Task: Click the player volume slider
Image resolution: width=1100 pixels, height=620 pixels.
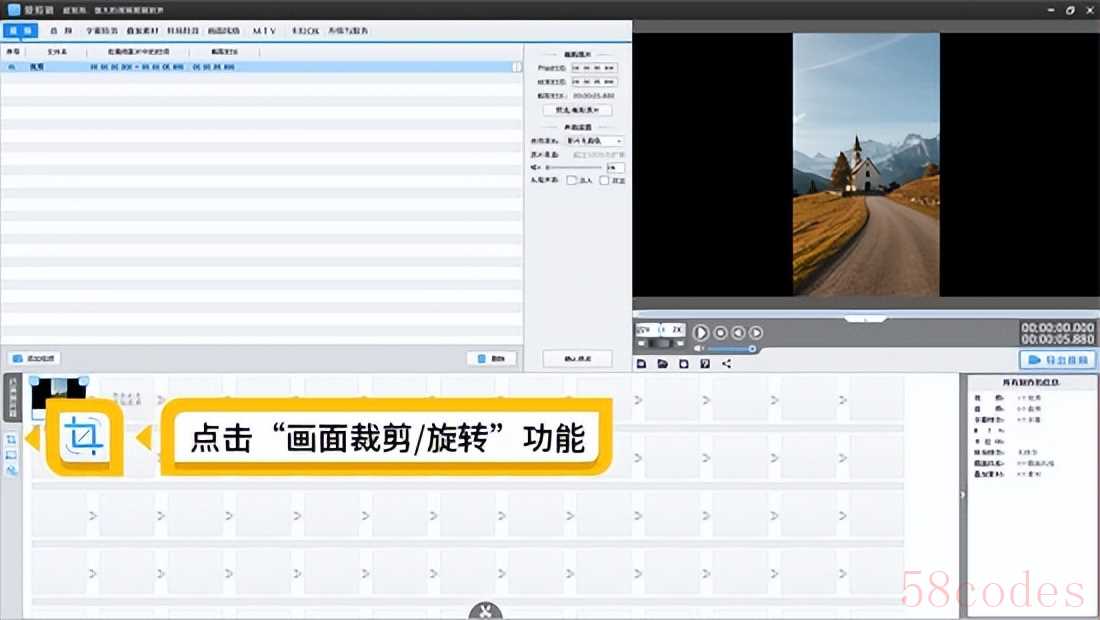Action: pyautogui.click(x=732, y=349)
